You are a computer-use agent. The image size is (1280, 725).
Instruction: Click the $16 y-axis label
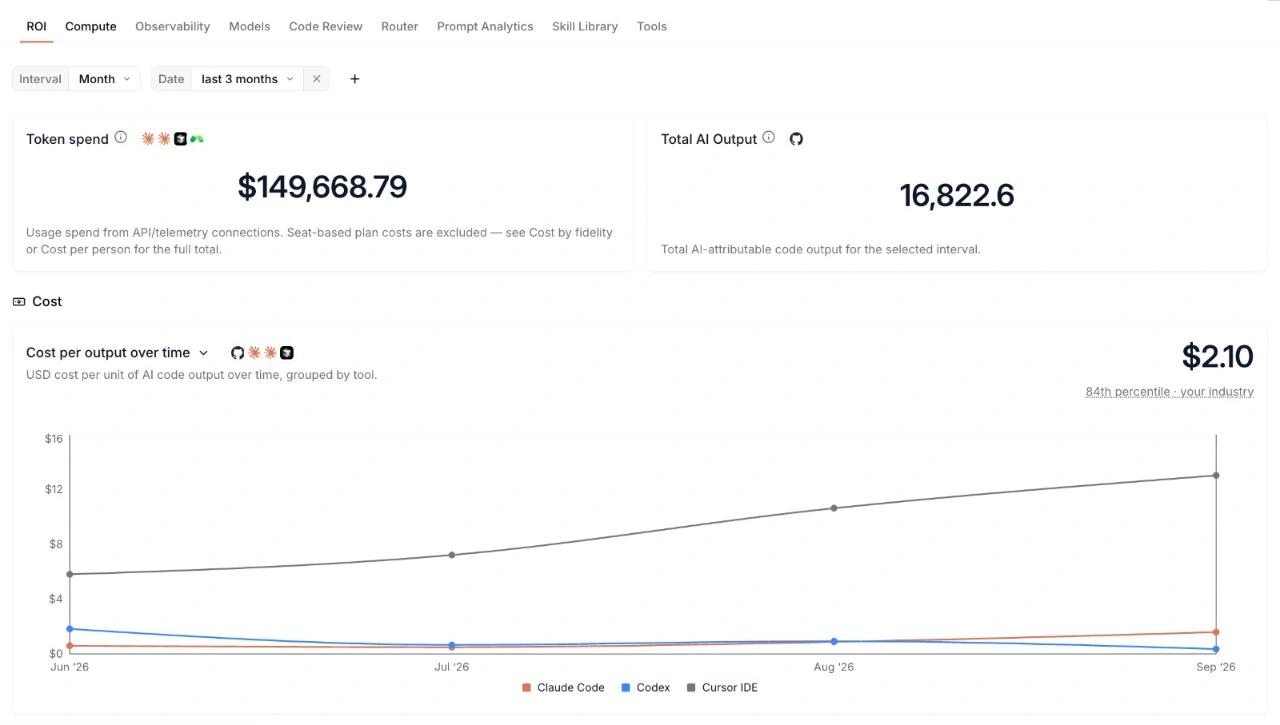[x=54, y=439]
